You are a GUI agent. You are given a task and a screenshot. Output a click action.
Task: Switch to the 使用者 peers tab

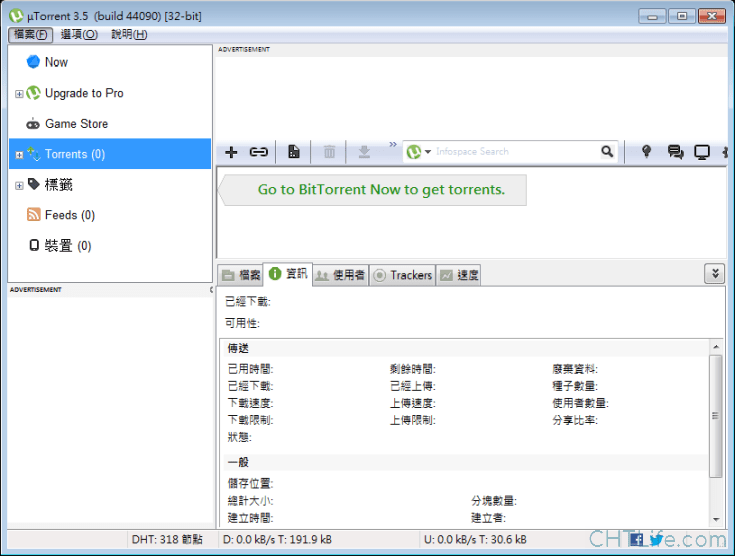(x=340, y=275)
